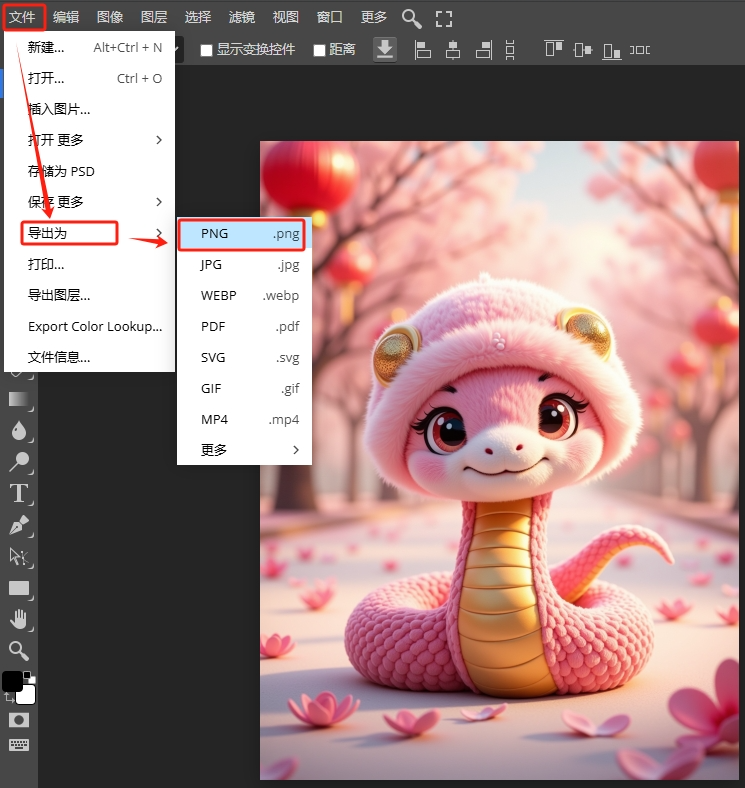Choose 存储为 PSD menu entry
Viewport: 745px width, 788px height.
pyautogui.click(x=89, y=171)
